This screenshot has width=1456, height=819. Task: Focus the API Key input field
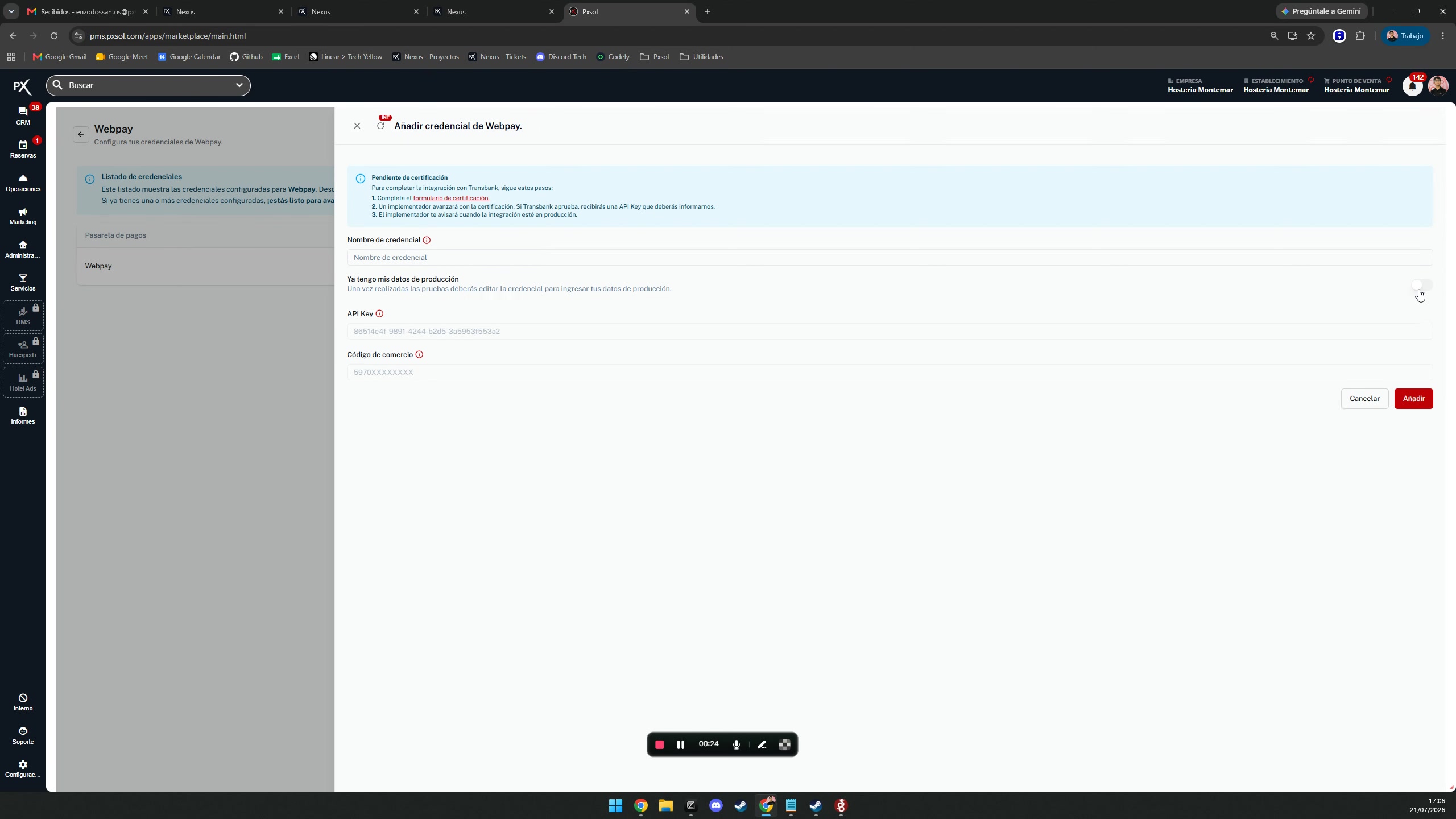click(x=890, y=331)
